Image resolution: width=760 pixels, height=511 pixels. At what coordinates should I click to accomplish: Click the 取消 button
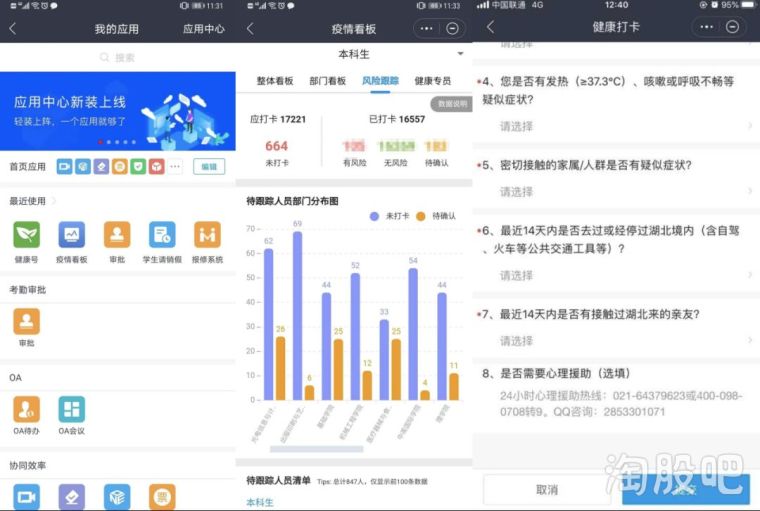(547, 490)
